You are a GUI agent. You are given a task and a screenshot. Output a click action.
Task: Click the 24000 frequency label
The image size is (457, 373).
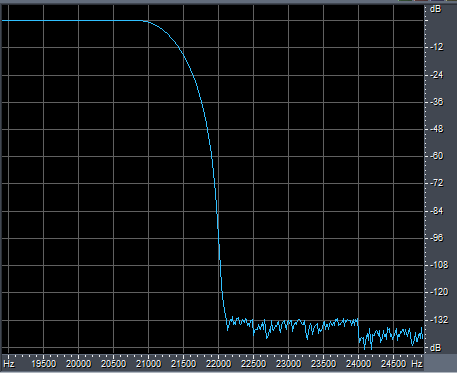358,363
